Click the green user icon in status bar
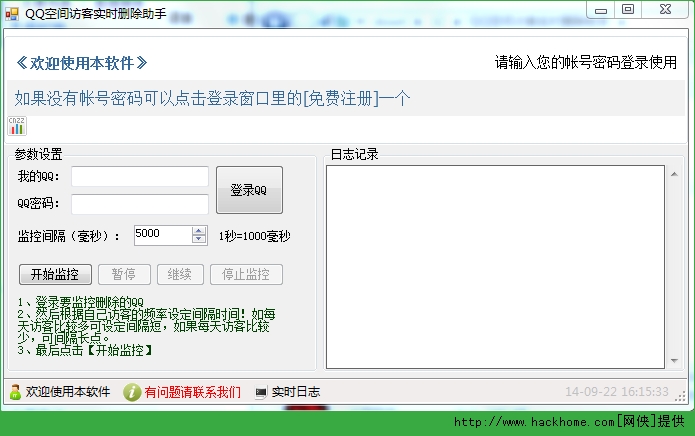The height and width of the screenshot is (436, 695). (16, 392)
